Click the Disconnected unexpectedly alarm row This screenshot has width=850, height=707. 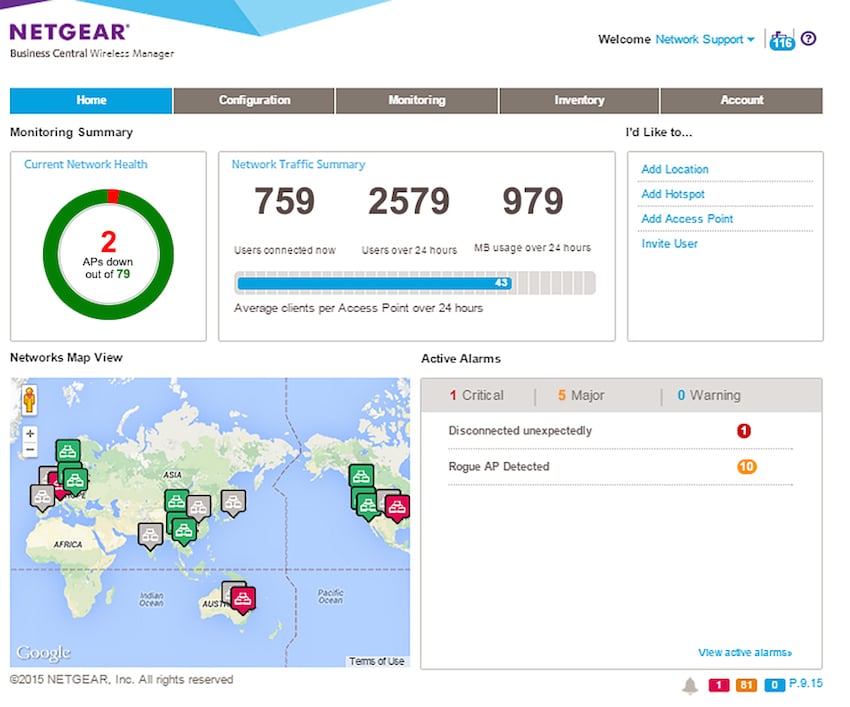pos(620,431)
